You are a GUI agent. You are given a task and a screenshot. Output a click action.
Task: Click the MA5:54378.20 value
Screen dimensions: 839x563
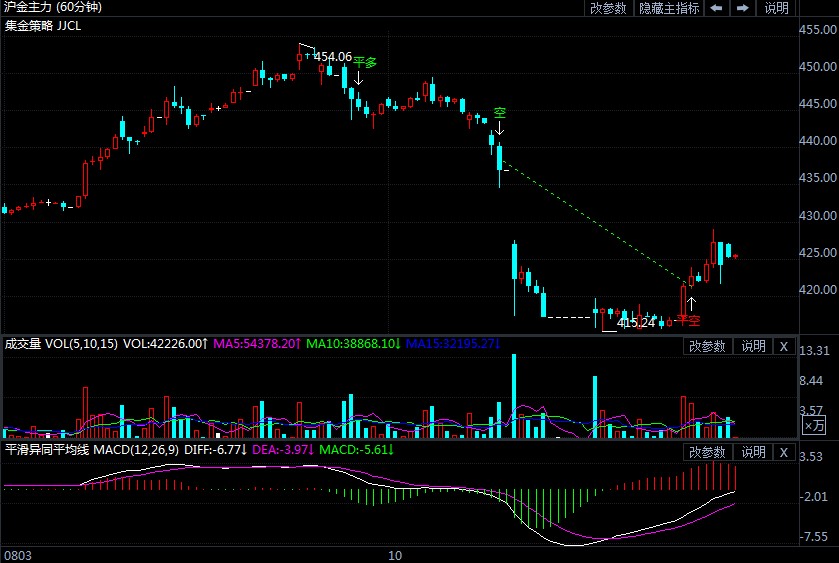point(257,344)
